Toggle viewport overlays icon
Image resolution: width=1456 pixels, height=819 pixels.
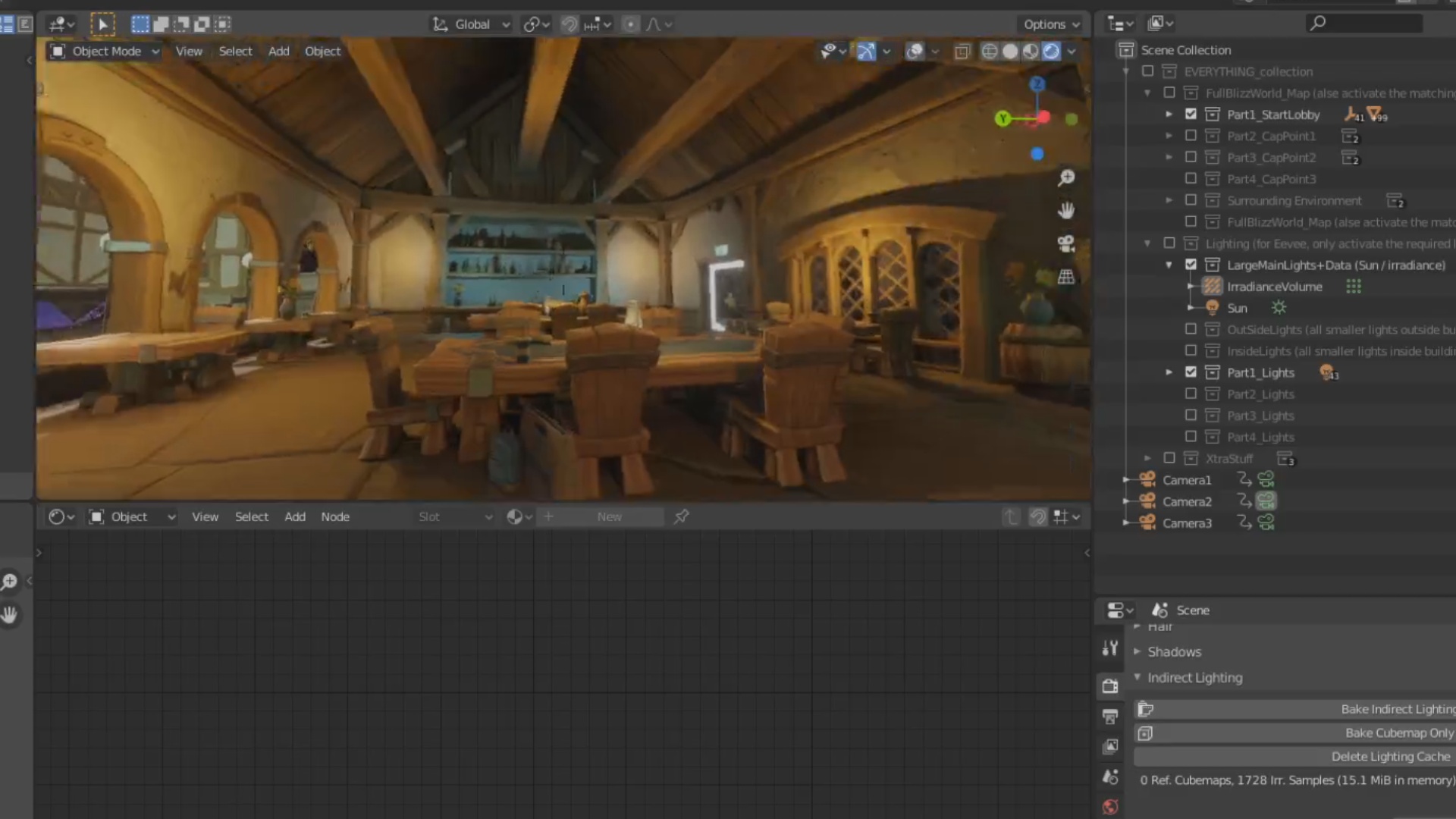tap(915, 51)
